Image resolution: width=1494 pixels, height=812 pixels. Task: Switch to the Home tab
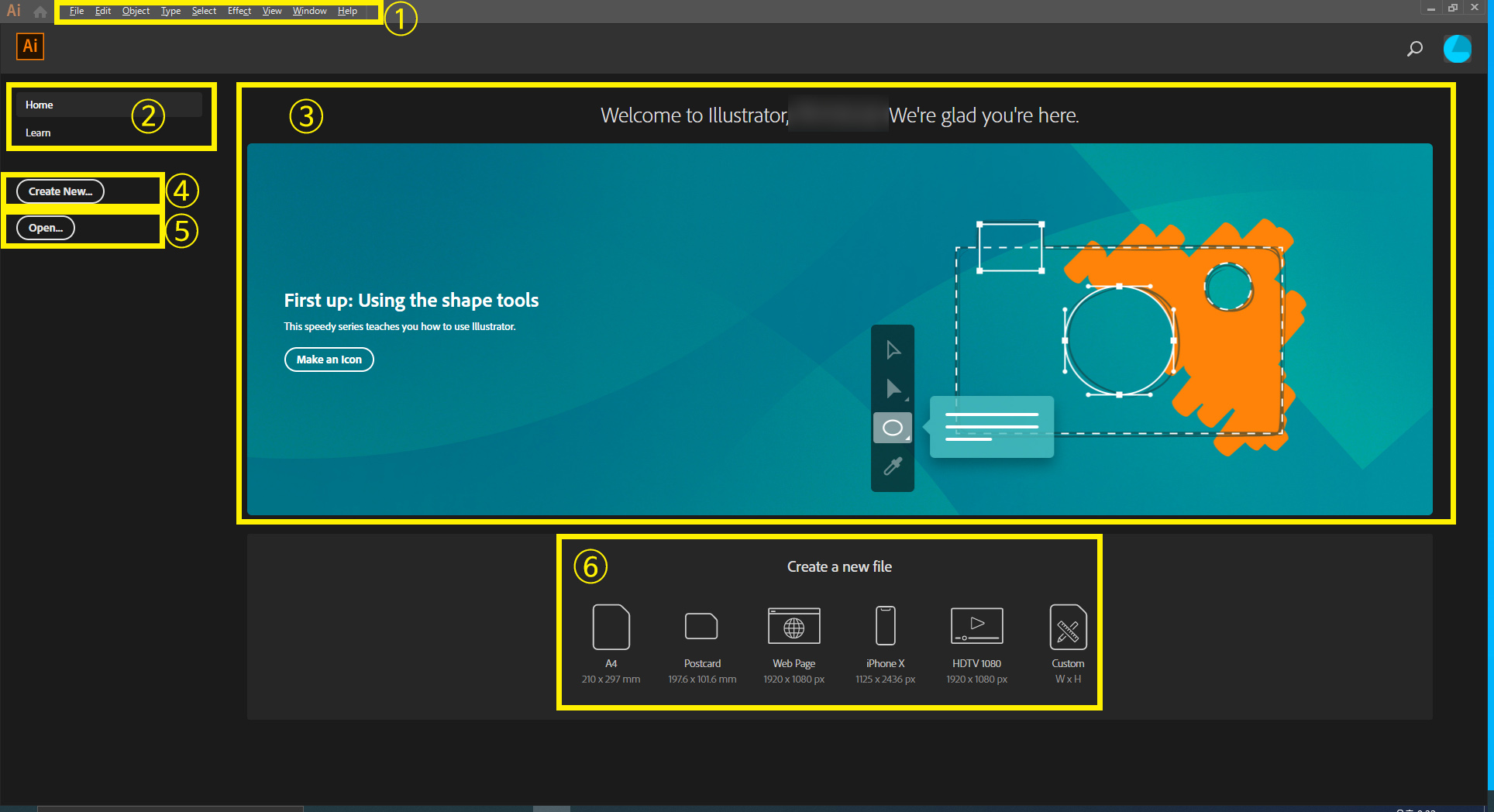tap(109, 105)
